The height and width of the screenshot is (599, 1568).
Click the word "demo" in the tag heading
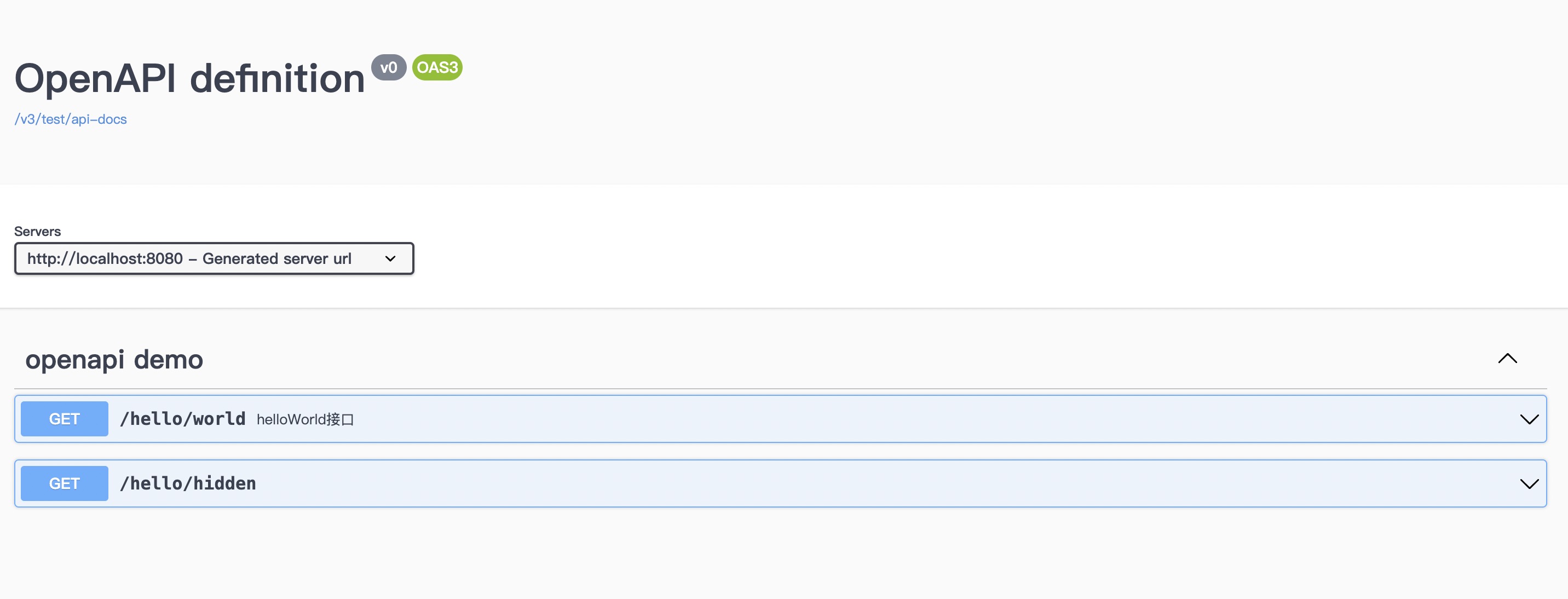coord(168,360)
